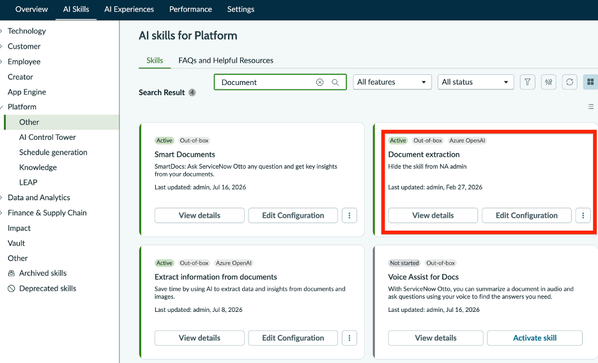Switch to grid card view
This screenshot has width=598, height=363.
[590, 82]
